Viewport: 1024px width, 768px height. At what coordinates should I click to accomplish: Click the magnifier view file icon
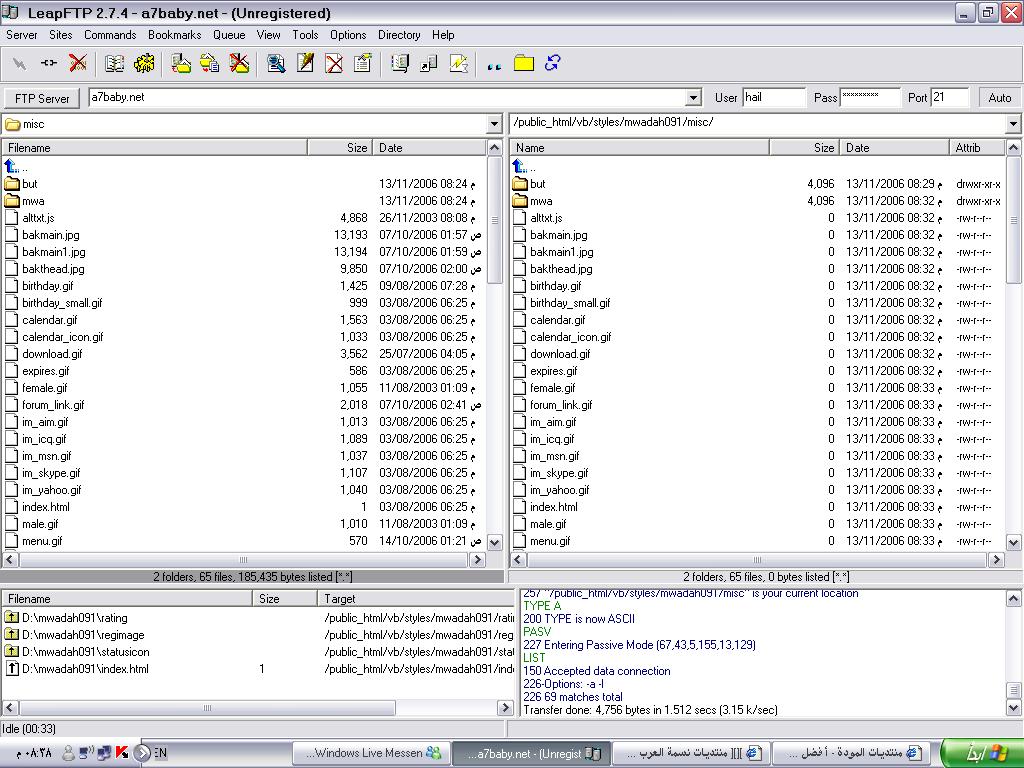click(276, 63)
